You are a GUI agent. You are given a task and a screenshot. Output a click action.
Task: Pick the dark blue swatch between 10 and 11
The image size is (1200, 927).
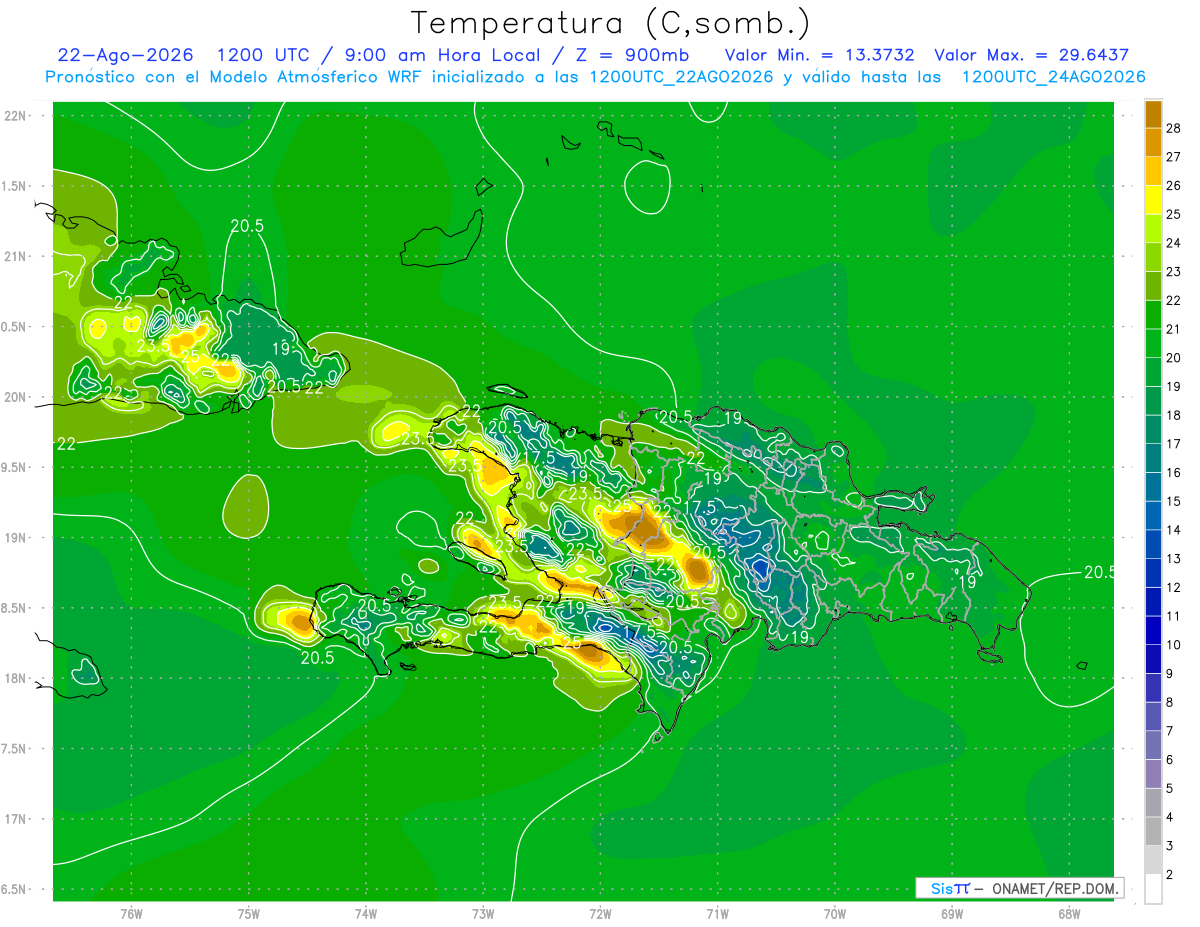coord(1153,631)
